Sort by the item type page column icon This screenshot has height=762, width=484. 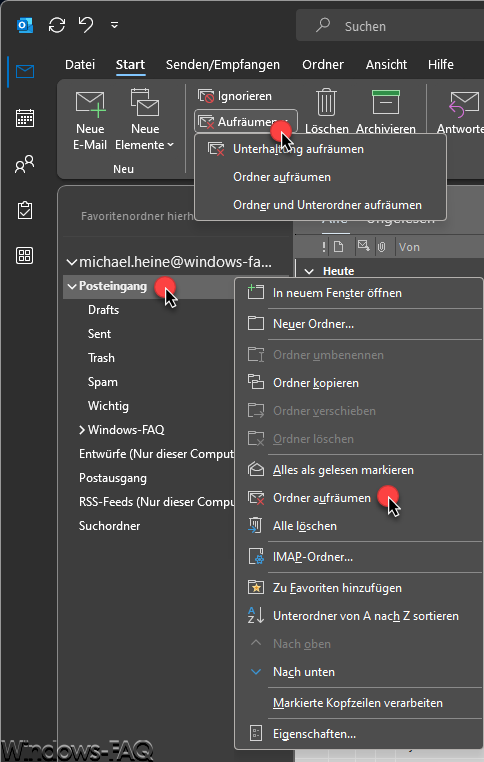click(x=339, y=247)
